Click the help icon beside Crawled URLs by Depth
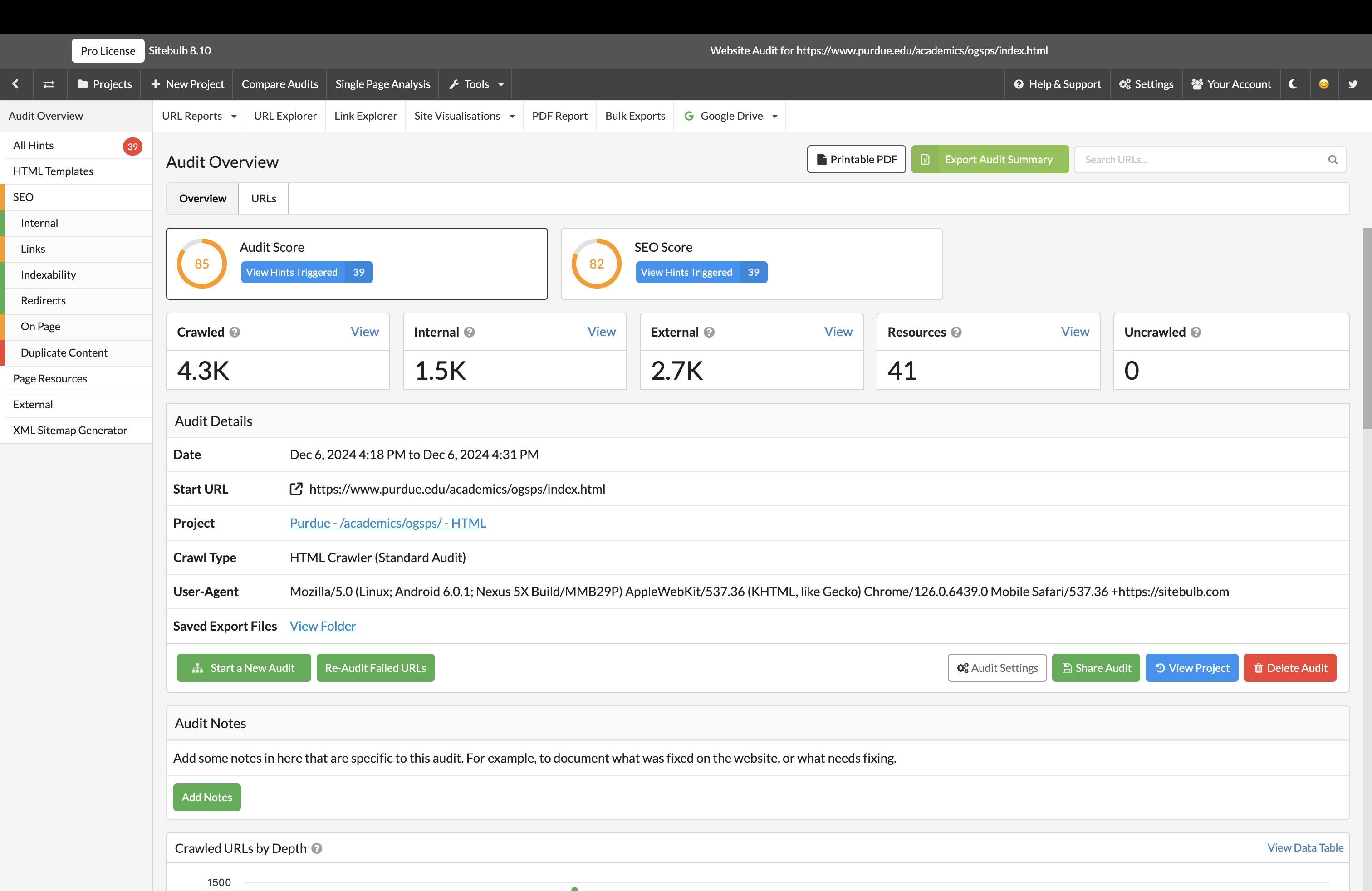The width and height of the screenshot is (1372, 891). point(317,848)
